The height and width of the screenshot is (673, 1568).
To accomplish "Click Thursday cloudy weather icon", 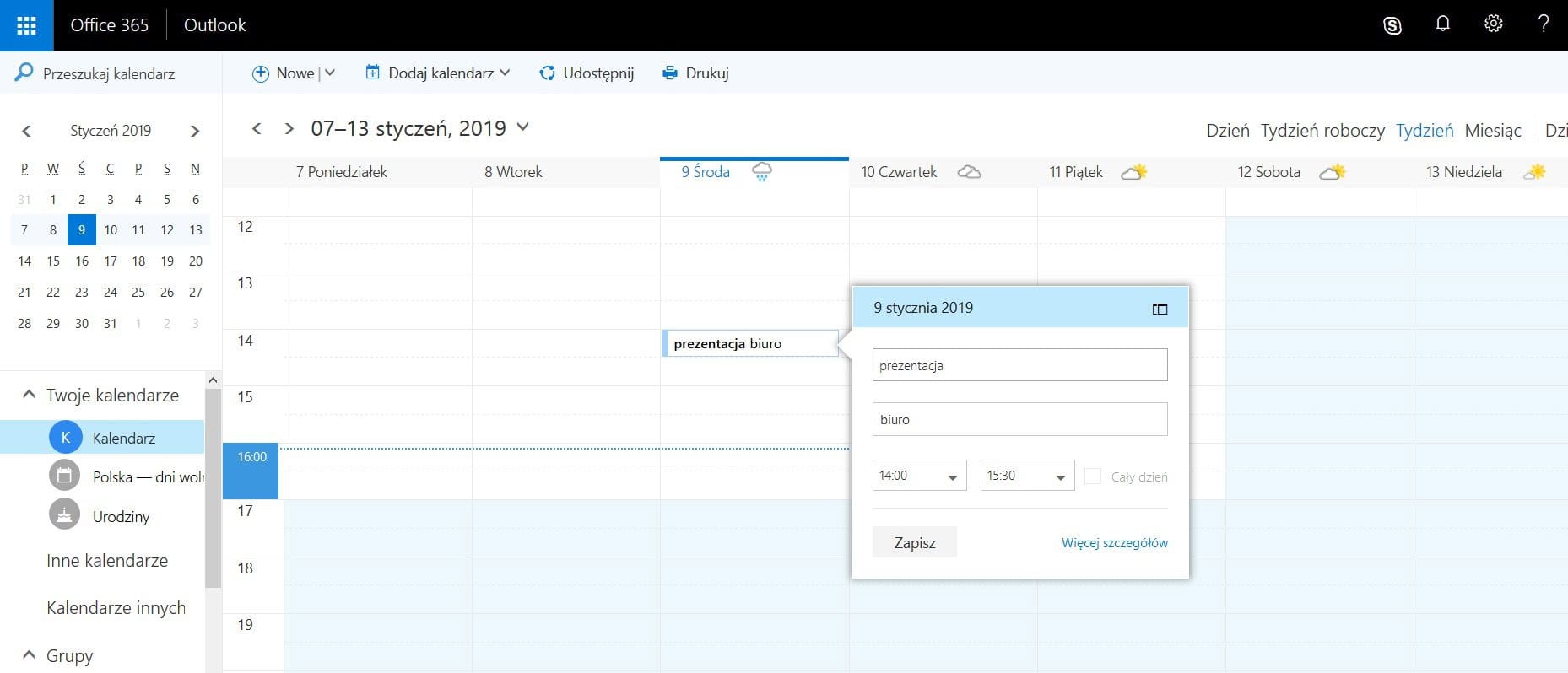I will point(969,172).
